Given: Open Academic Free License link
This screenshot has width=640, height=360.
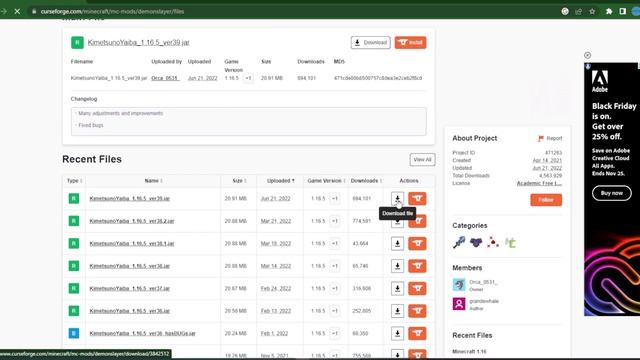Looking at the screenshot, I should (539, 183).
